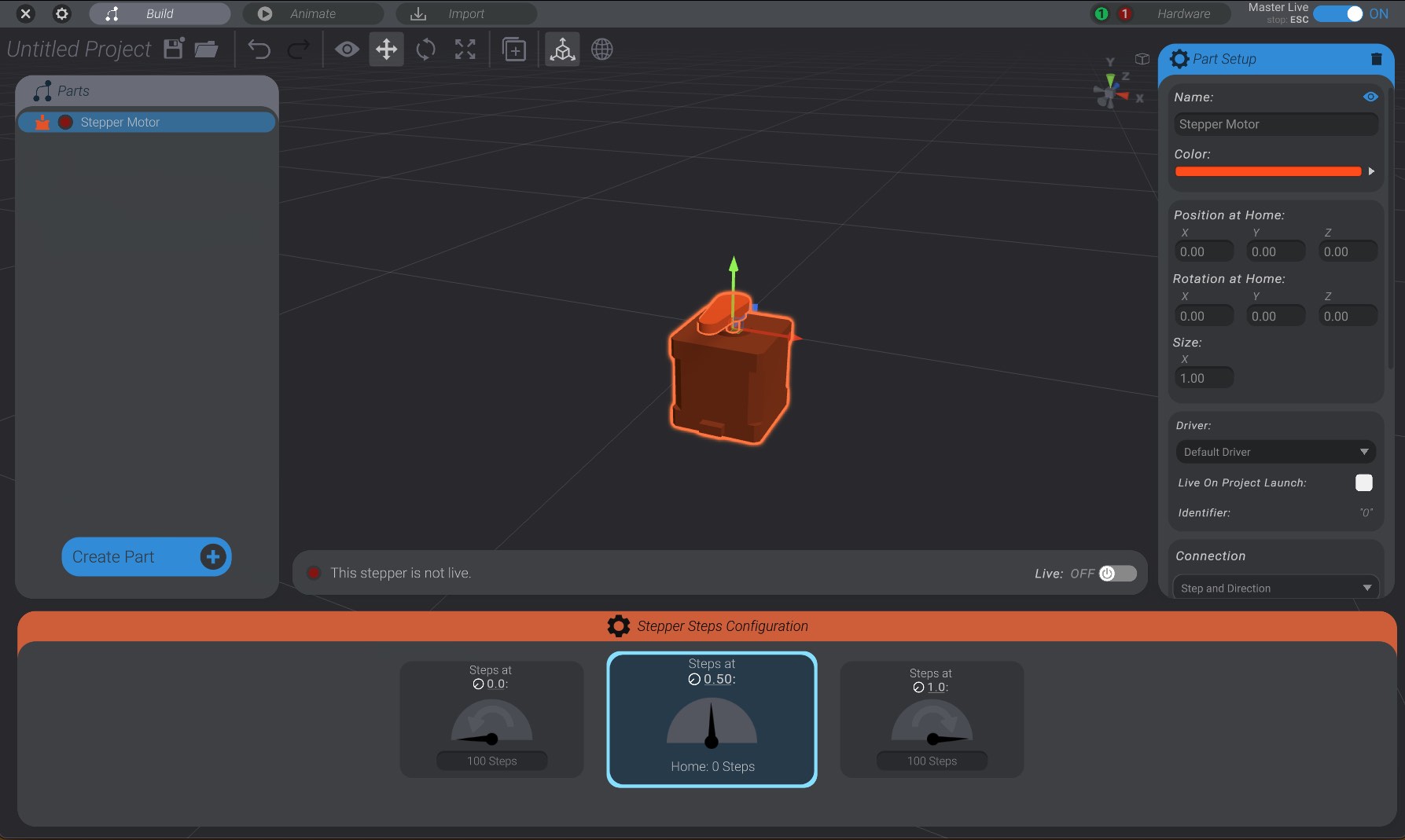Expand the color options with the arrow
This screenshot has width=1405, height=840.
pos(1371,171)
